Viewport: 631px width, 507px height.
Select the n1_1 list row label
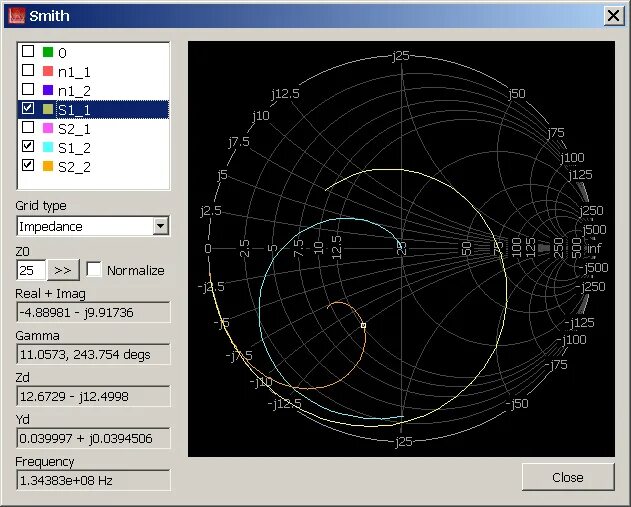pos(74,72)
